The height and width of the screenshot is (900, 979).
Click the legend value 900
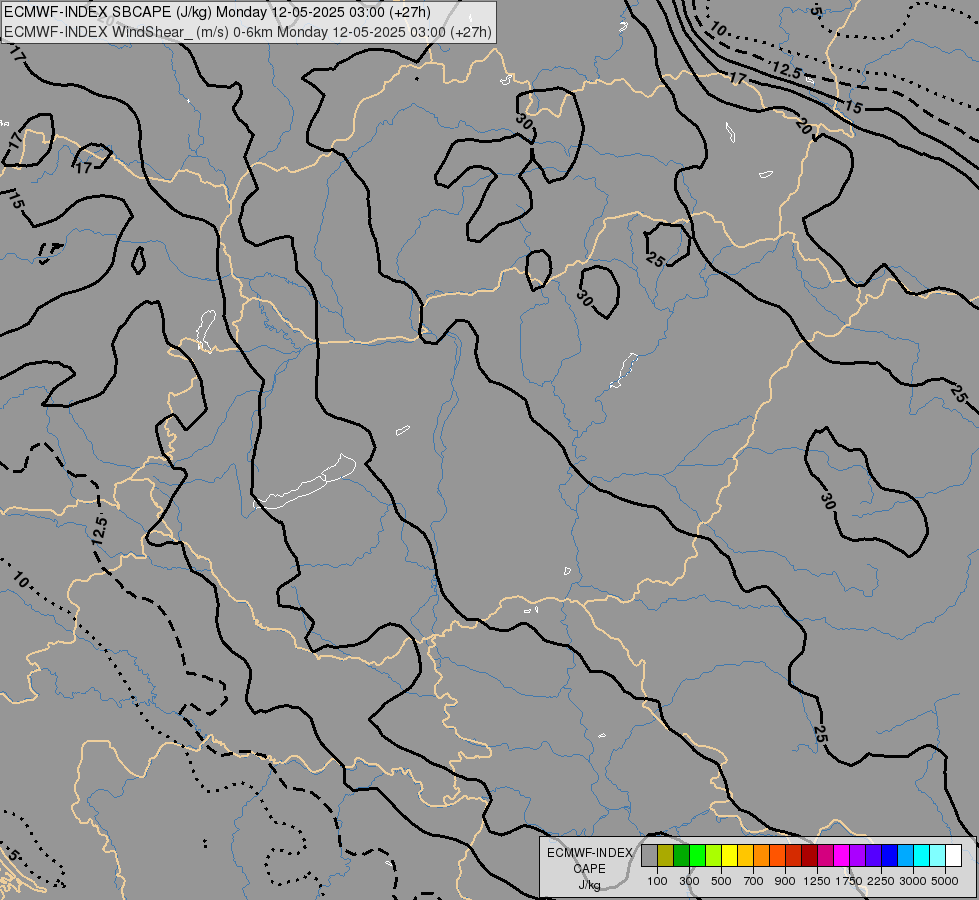point(785,881)
